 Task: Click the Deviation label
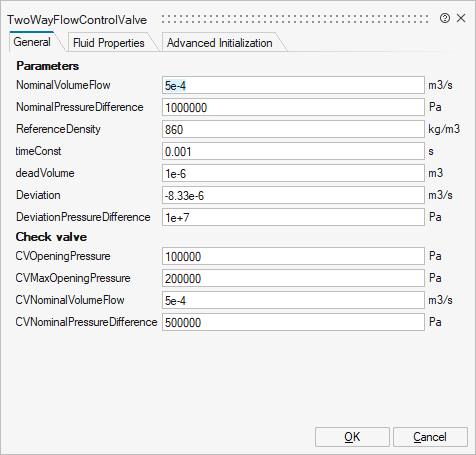click(x=38, y=195)
